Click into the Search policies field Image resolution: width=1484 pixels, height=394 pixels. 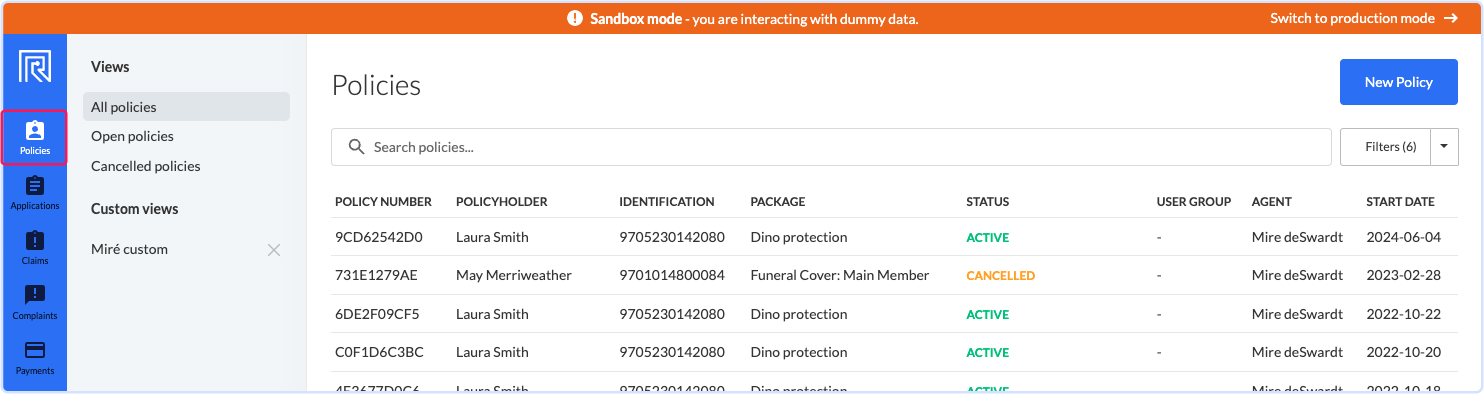pos(831,147)
